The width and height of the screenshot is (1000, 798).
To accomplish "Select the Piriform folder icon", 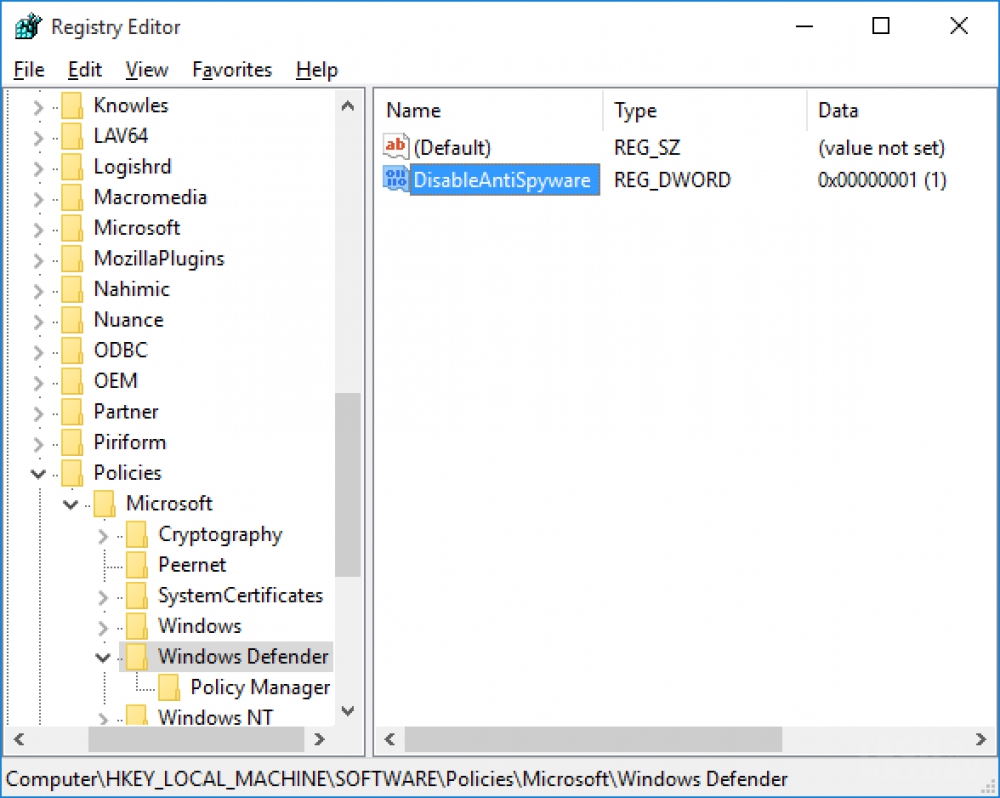I will tap(72, 442).
